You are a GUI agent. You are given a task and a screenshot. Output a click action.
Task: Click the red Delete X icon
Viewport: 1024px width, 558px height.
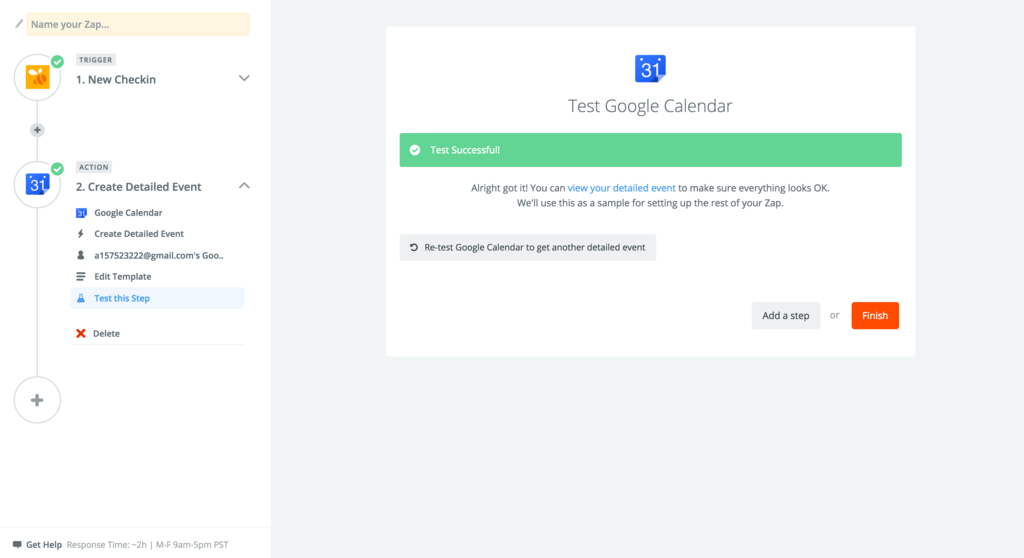81,333
